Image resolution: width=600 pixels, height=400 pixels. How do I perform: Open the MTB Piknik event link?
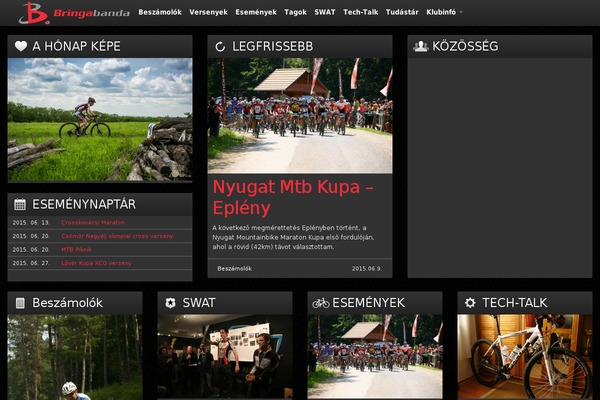tap(77, 250)
